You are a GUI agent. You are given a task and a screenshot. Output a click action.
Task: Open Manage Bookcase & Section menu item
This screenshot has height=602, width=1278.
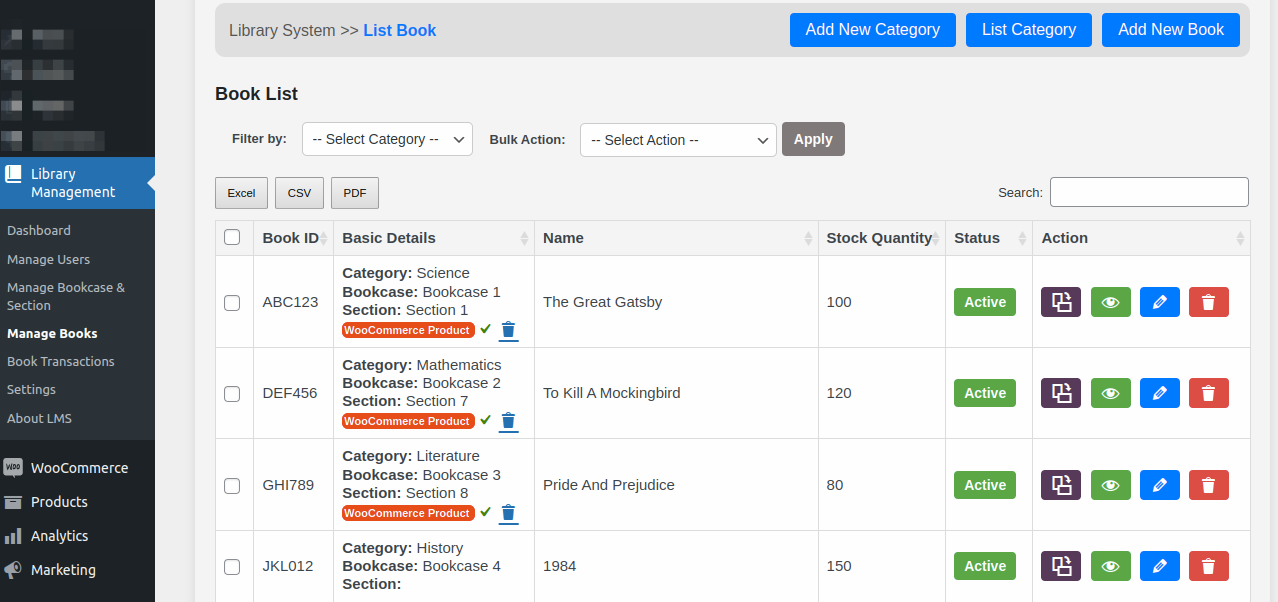[x=66, y=296]
